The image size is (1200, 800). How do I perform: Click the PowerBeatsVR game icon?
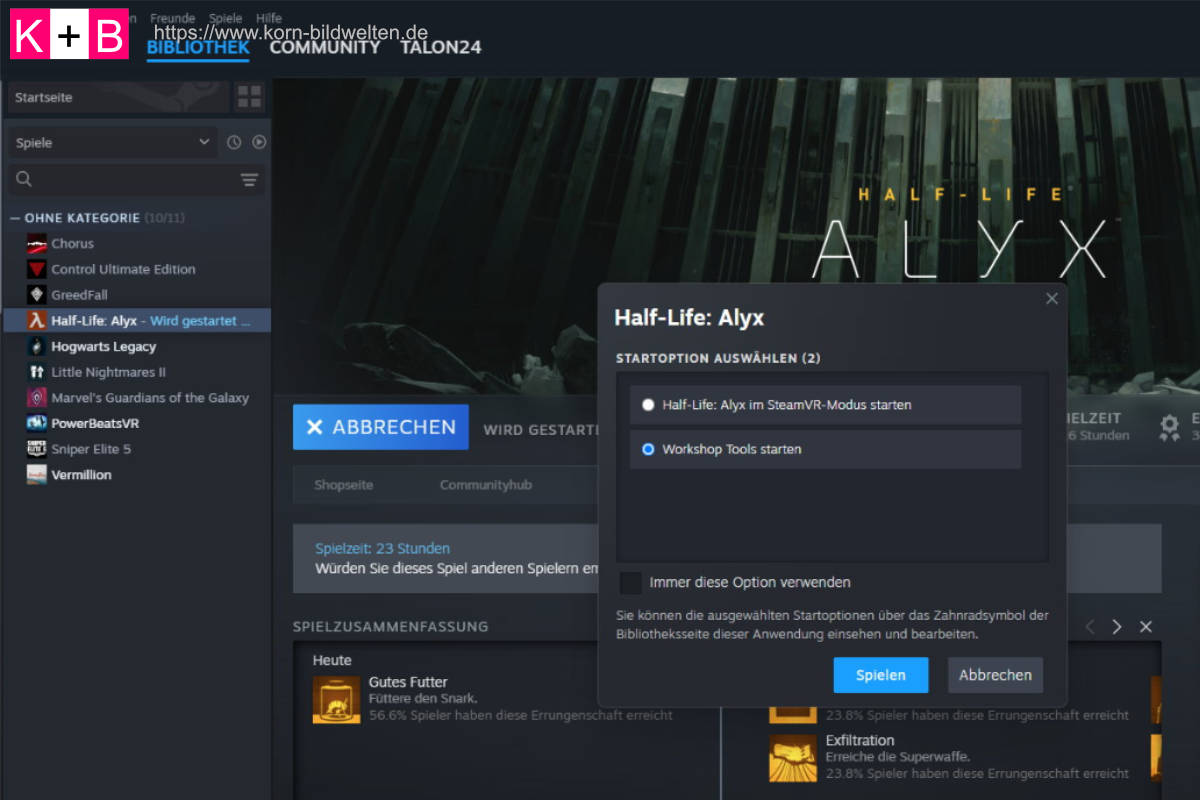click(x=37, y=423)
